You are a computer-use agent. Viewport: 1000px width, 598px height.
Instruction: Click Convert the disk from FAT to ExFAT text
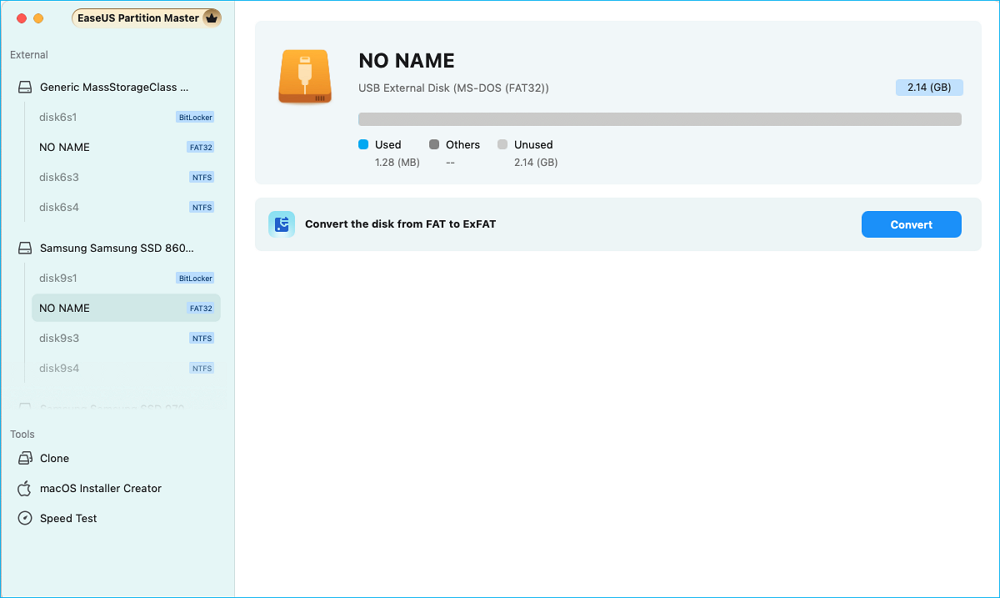(401, 224)
